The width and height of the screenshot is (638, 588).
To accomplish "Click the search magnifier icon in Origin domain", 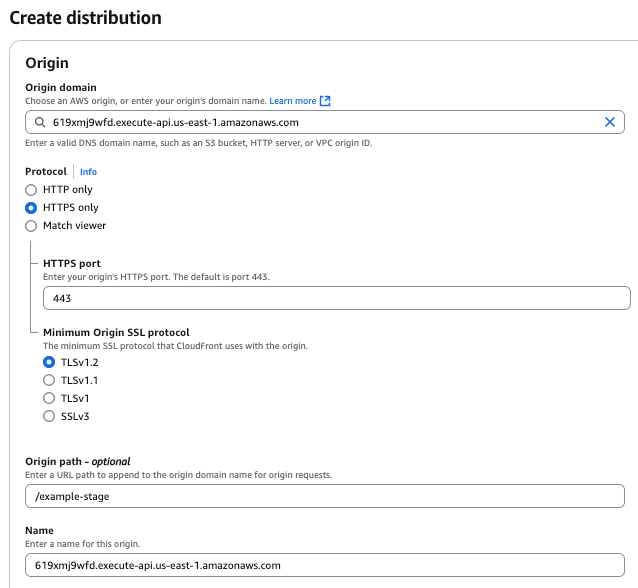I will pos(40,122).
